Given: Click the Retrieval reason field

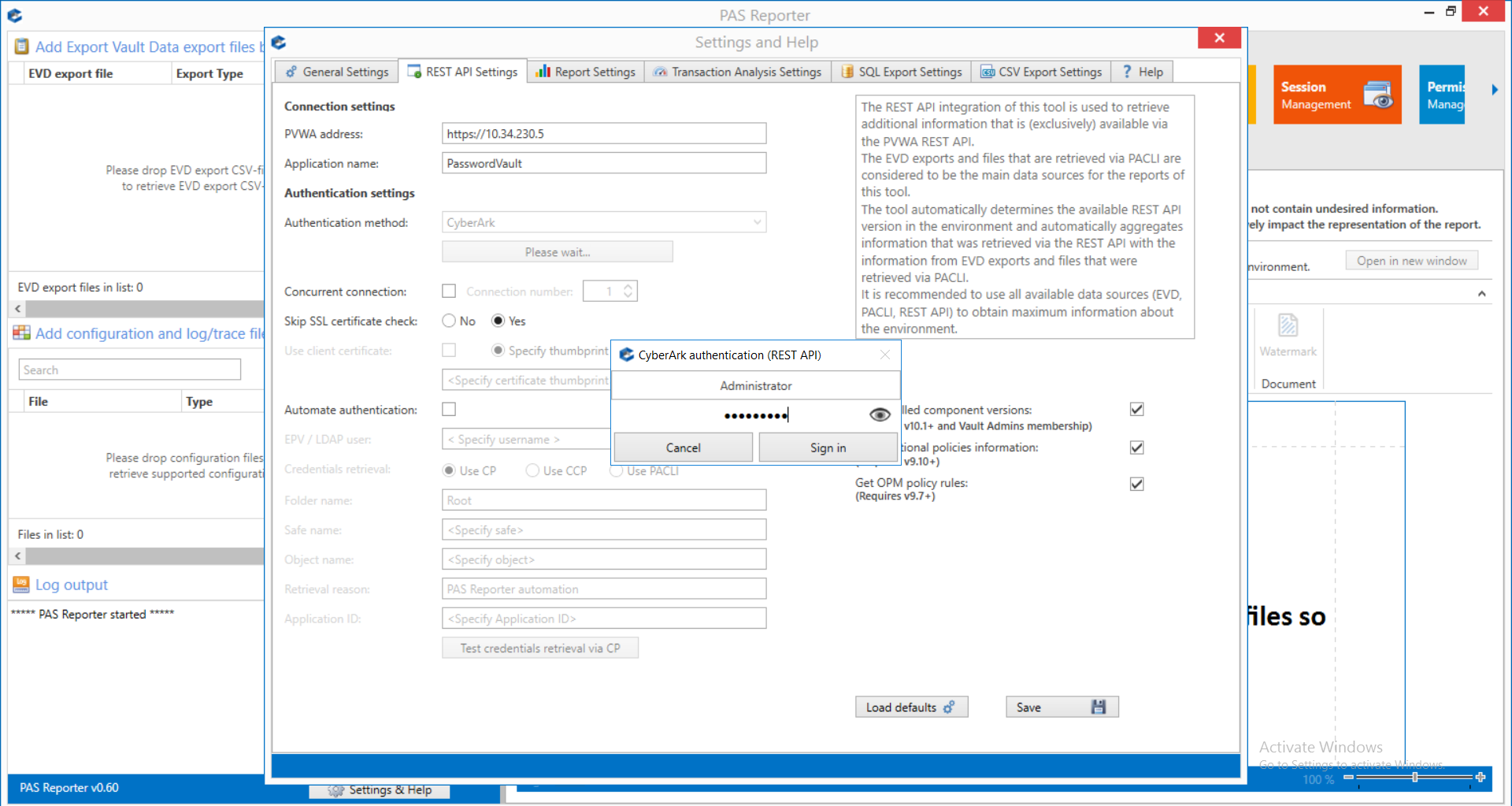Looking at the screenshot, I should [x=604, y=589].
